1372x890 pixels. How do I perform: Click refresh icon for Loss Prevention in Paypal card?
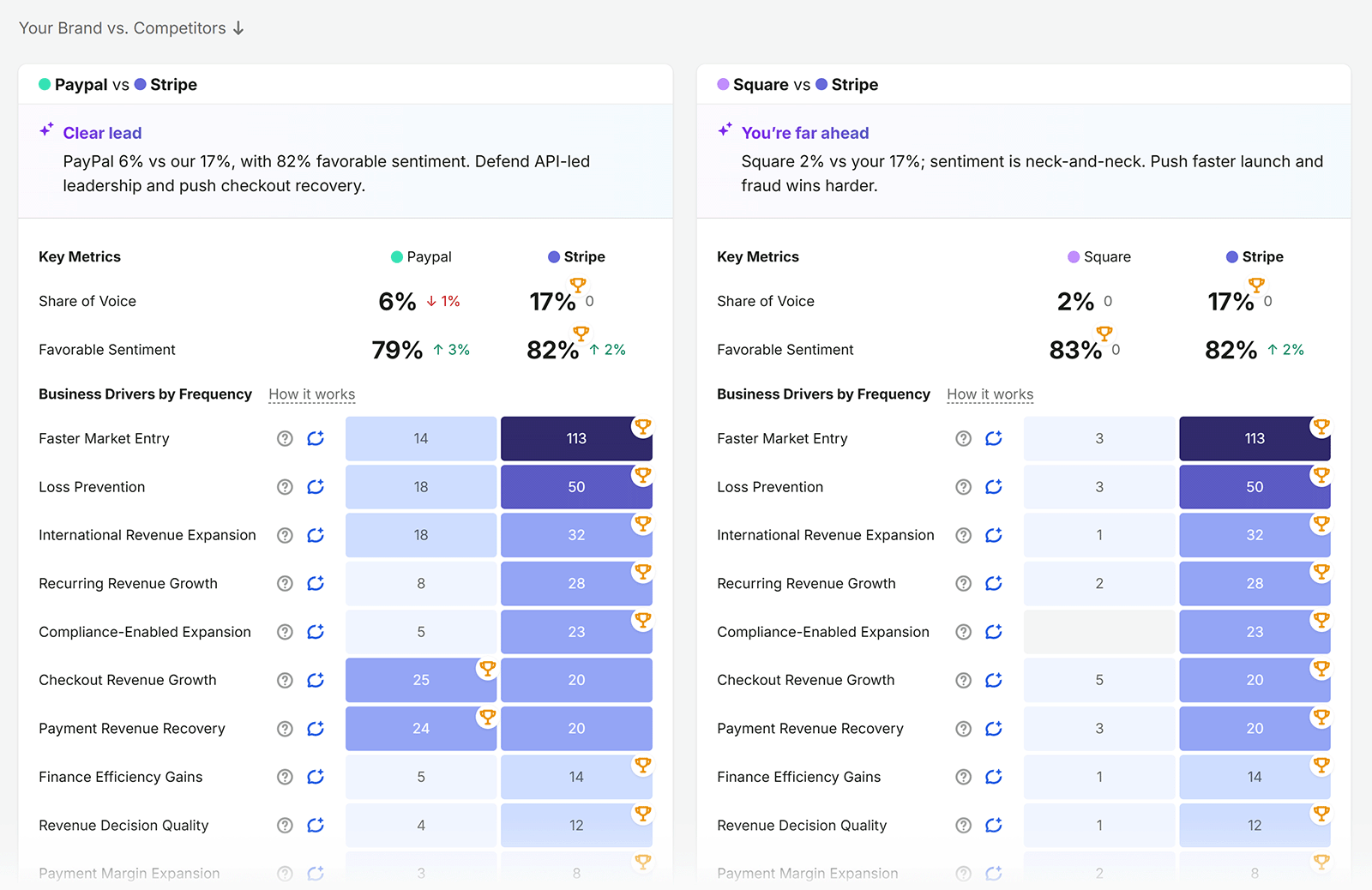[316, 487]
